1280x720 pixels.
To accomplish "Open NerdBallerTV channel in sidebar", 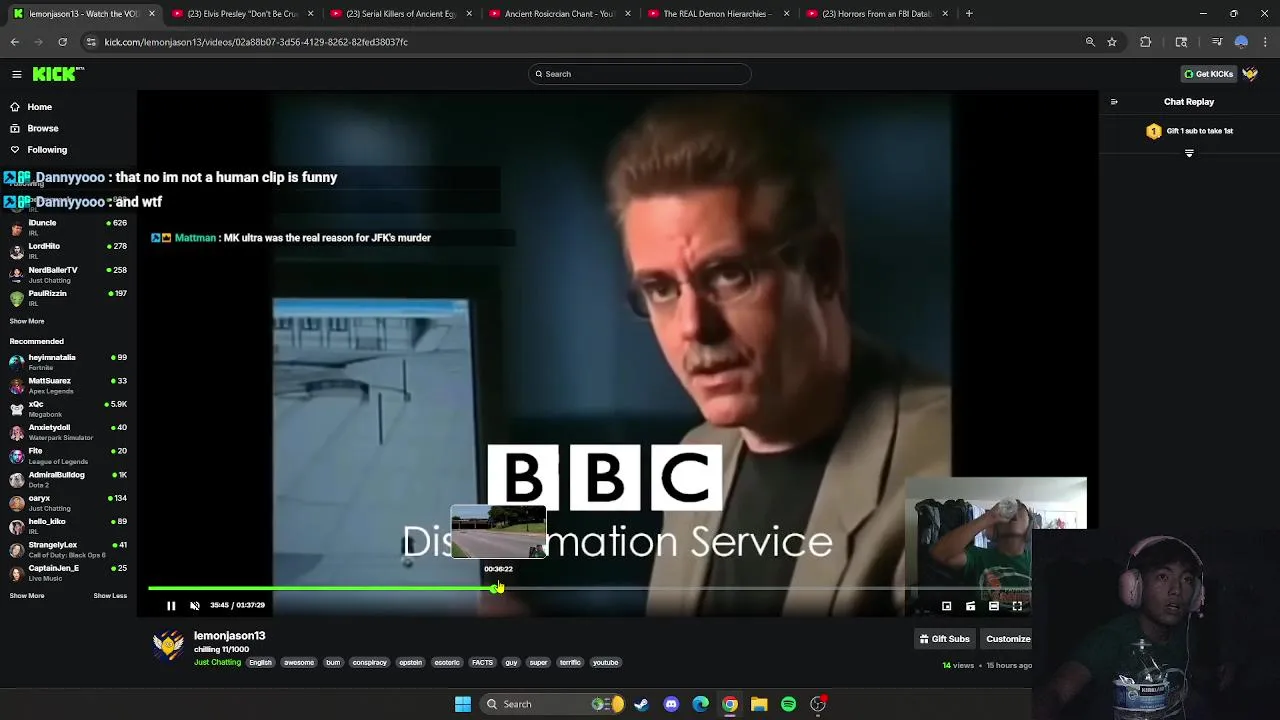I will click(x=68, y=274).
